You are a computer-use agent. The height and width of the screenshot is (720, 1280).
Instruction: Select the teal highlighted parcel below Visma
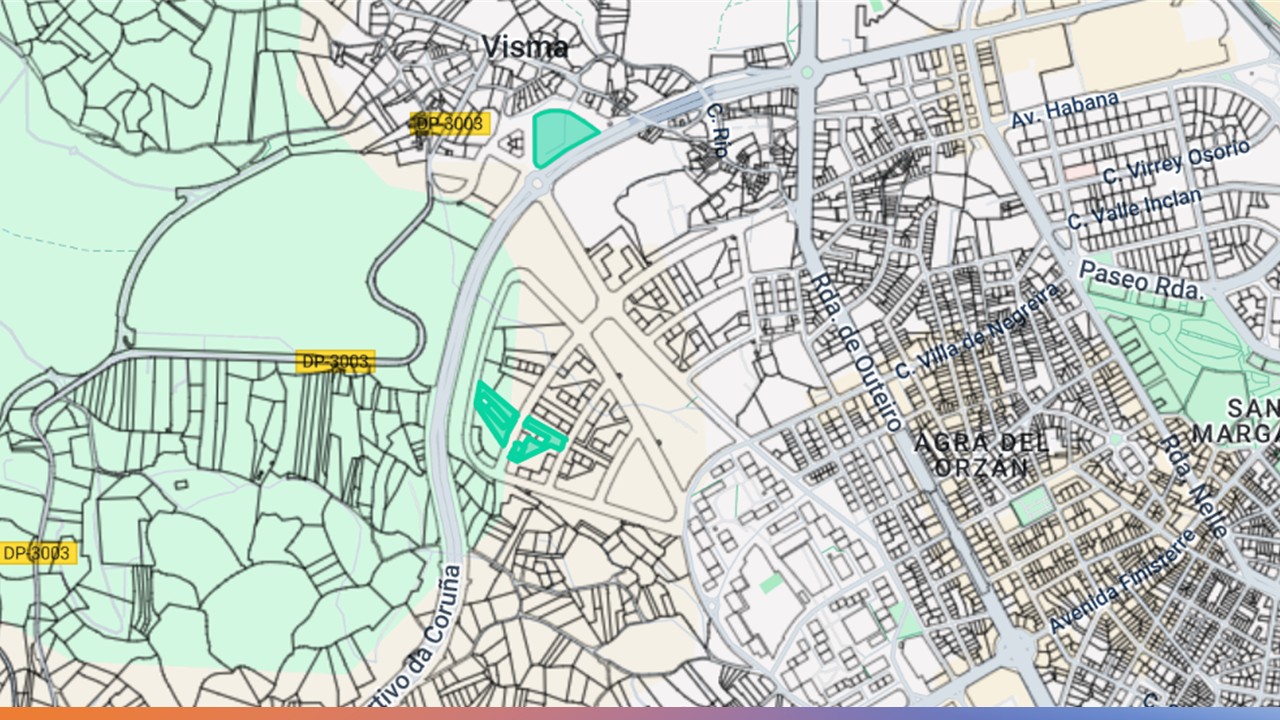558,137
